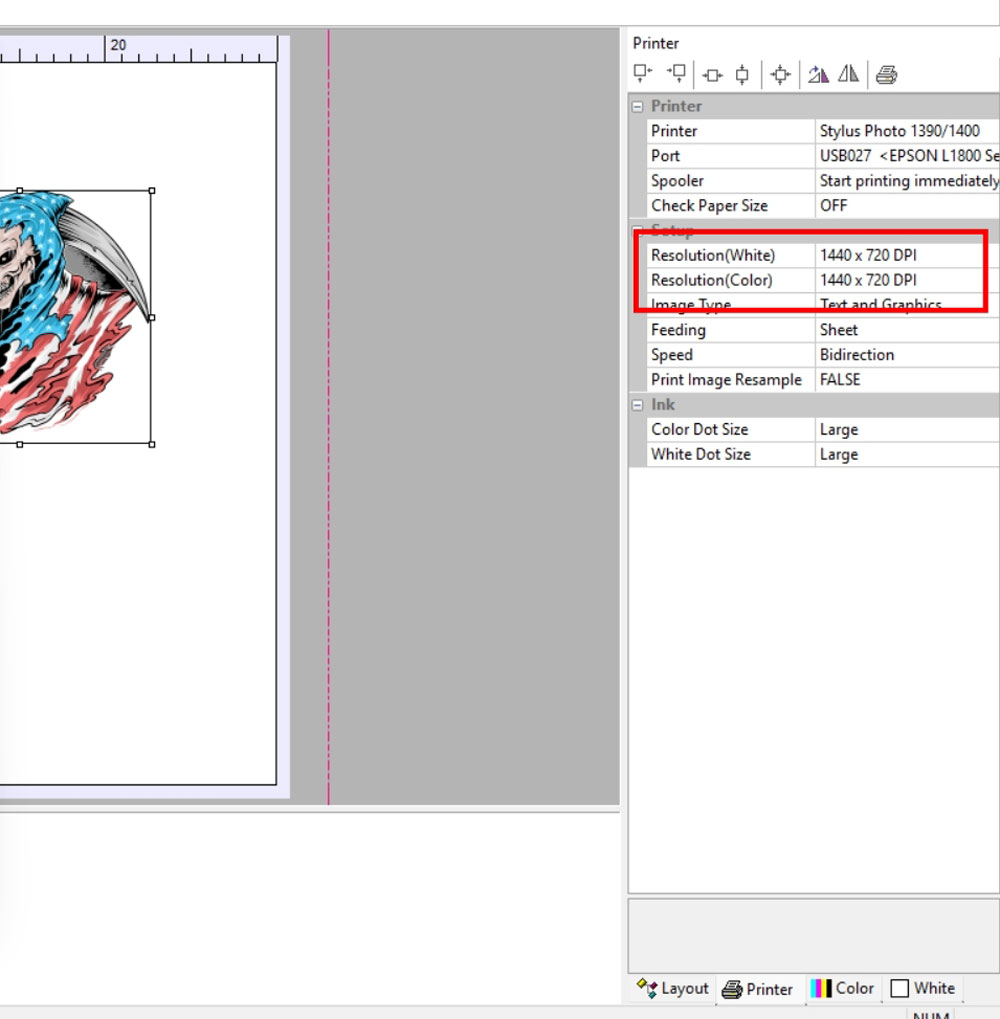This screenshot has width=1000, height=1019.
Task: Select the Color Dot Size Large field
Action: click(x=907, y=430)
